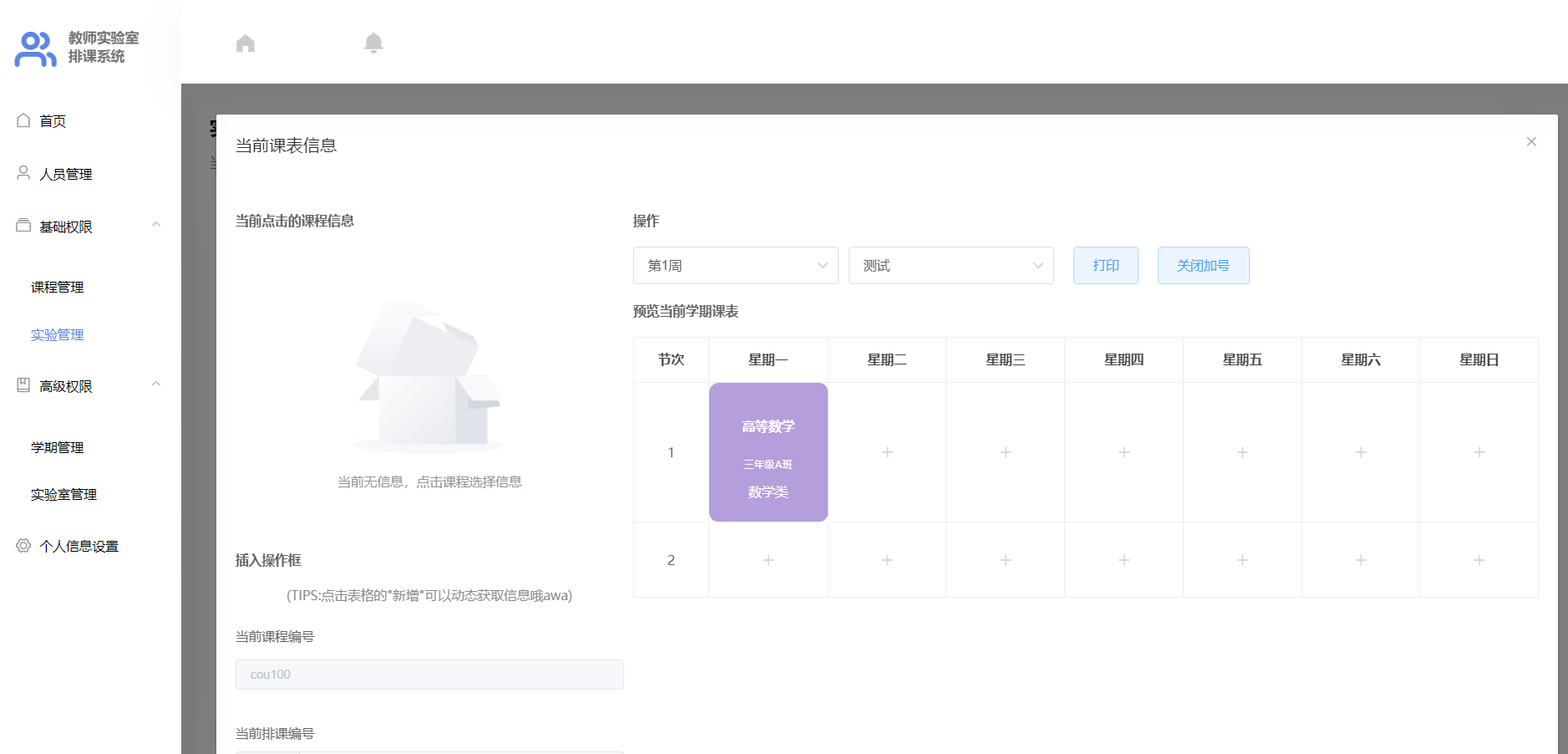Click the 当前课程编号 input field
This screenshot has height=754, width=1568.
point(429,675)
